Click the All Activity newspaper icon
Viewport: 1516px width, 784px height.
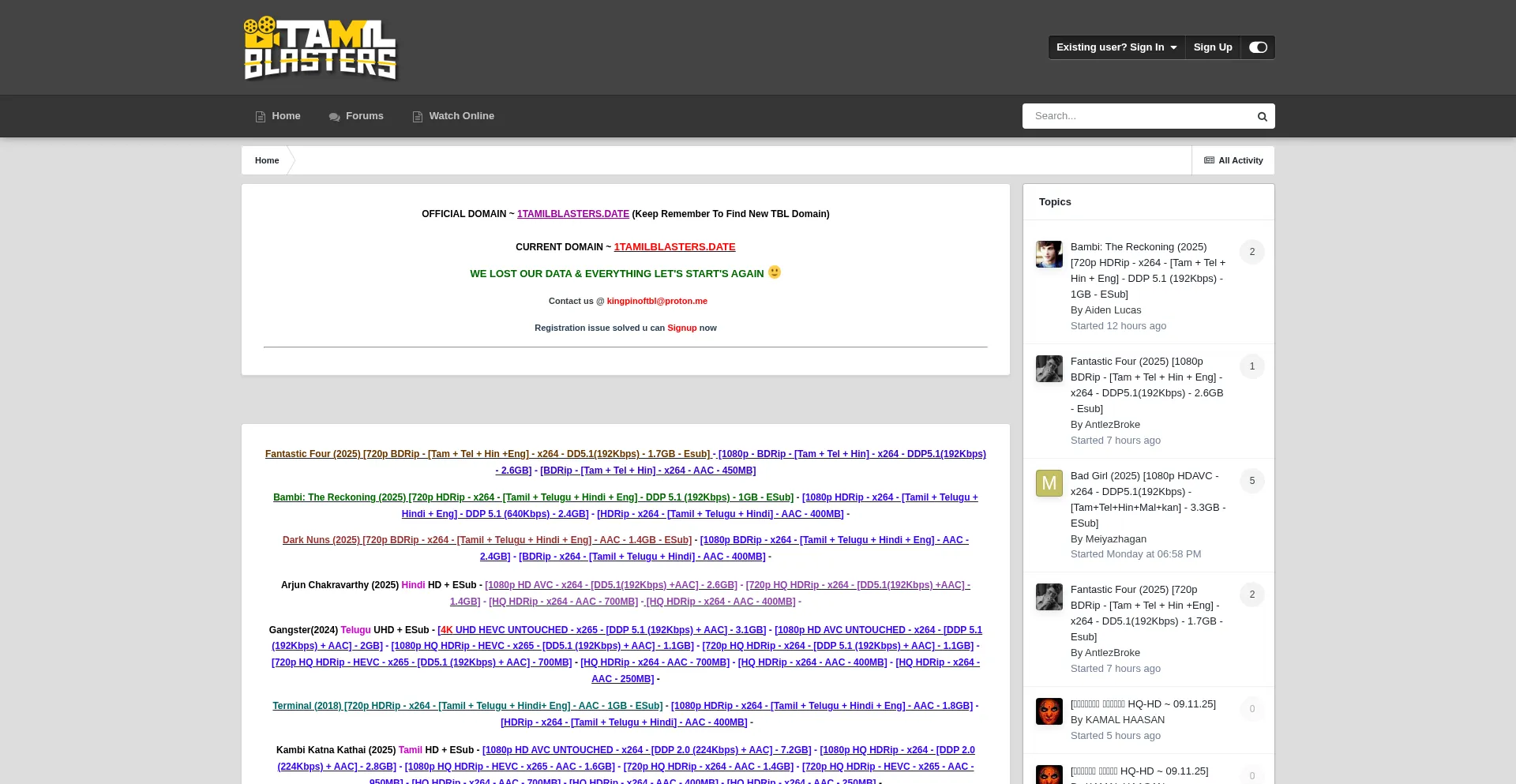[x=1209, y=160]
